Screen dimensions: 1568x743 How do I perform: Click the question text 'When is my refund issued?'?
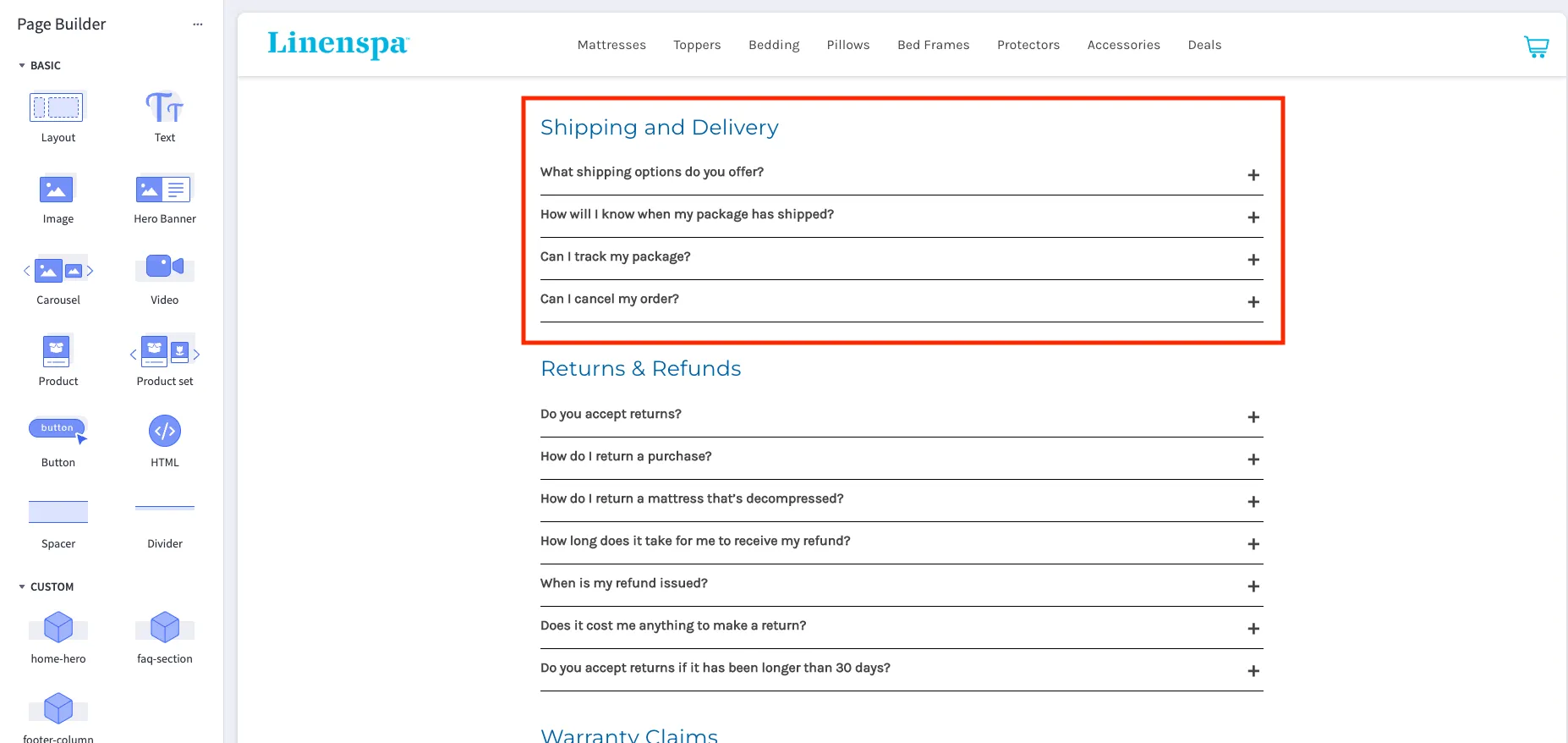pos(624,583)
